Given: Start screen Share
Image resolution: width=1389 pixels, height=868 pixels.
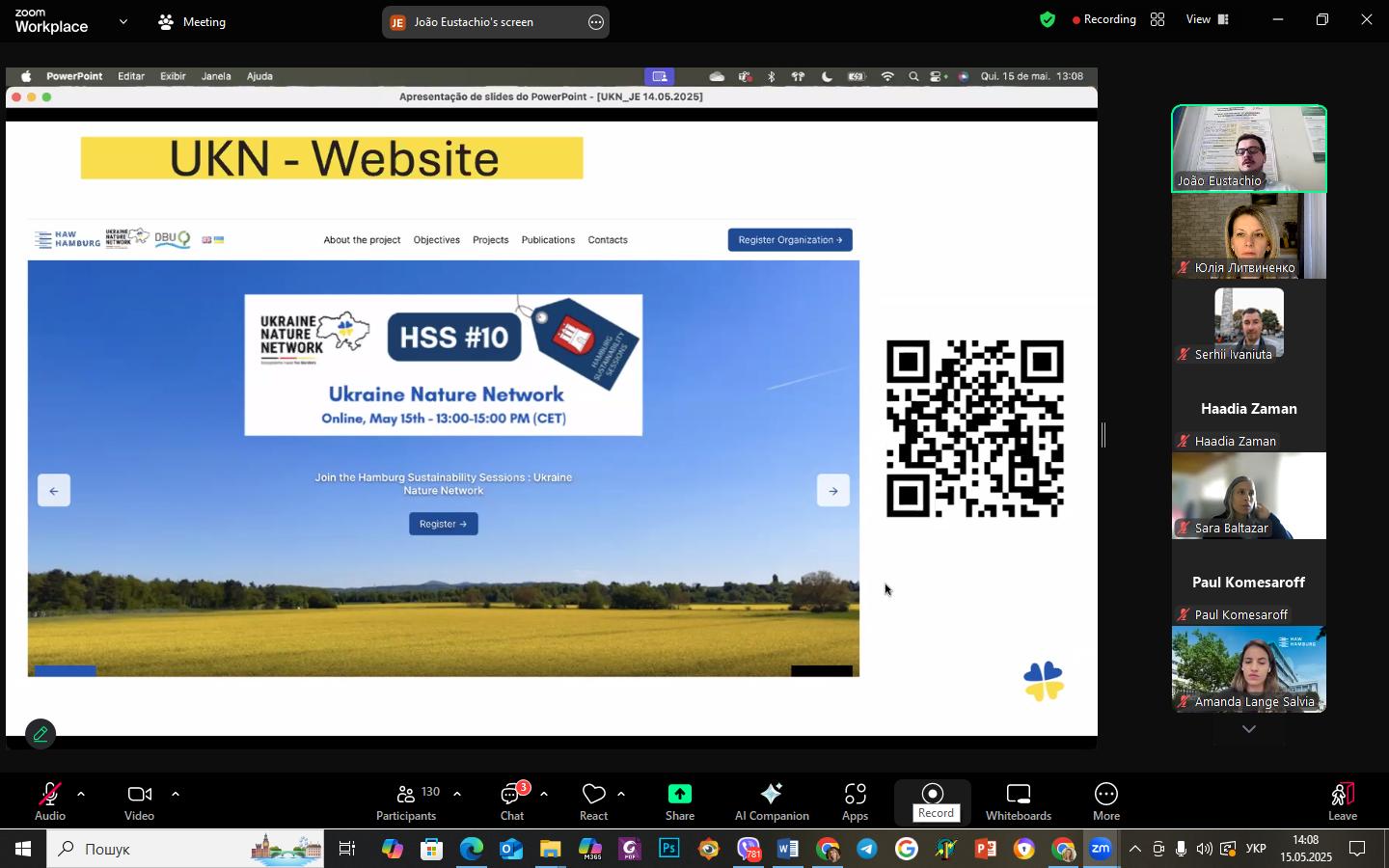Looking at the screenshot, I should click(x=680, y=801).
